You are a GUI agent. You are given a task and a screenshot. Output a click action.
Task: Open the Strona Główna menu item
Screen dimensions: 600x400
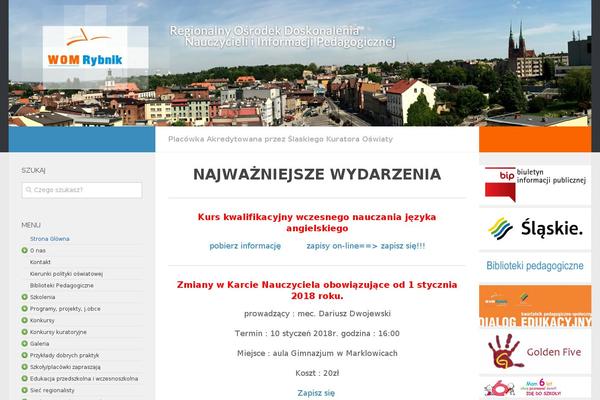(50, 239)
